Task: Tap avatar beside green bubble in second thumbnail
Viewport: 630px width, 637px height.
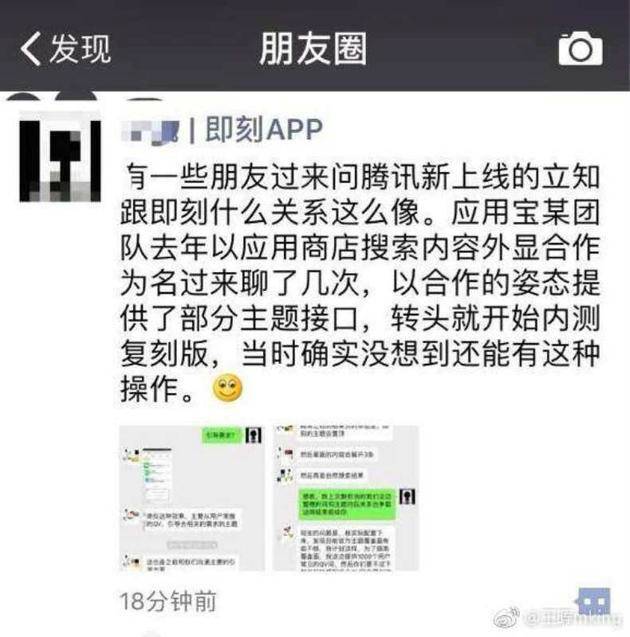Action: (x=407, y=496)
